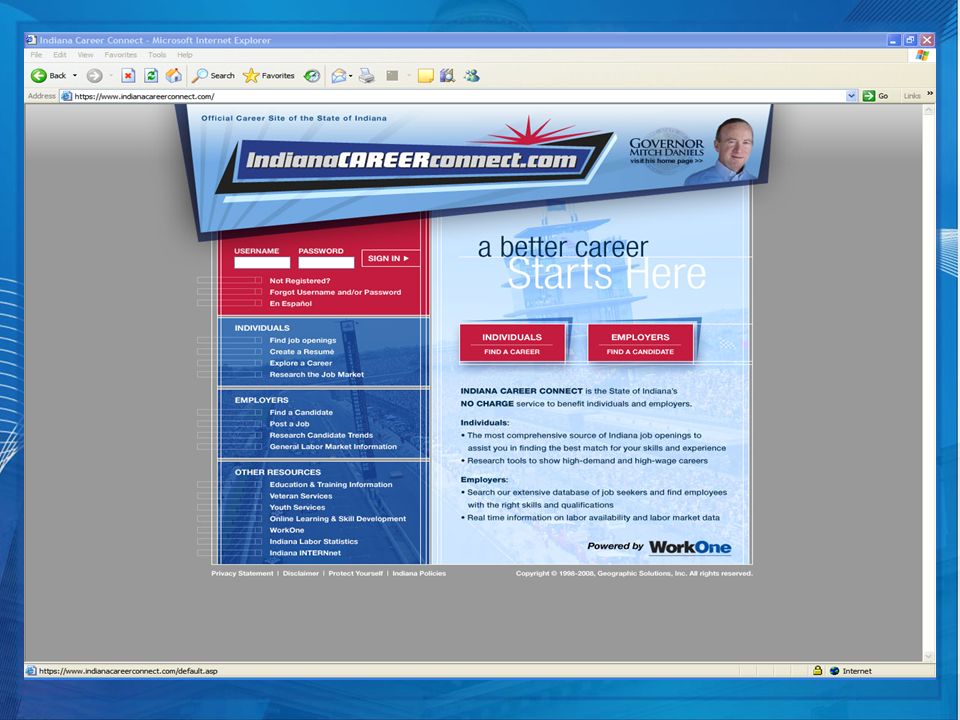Click the Windows flag logo
The width and height of the screenshot is (960, 720).
coord(922,56)
